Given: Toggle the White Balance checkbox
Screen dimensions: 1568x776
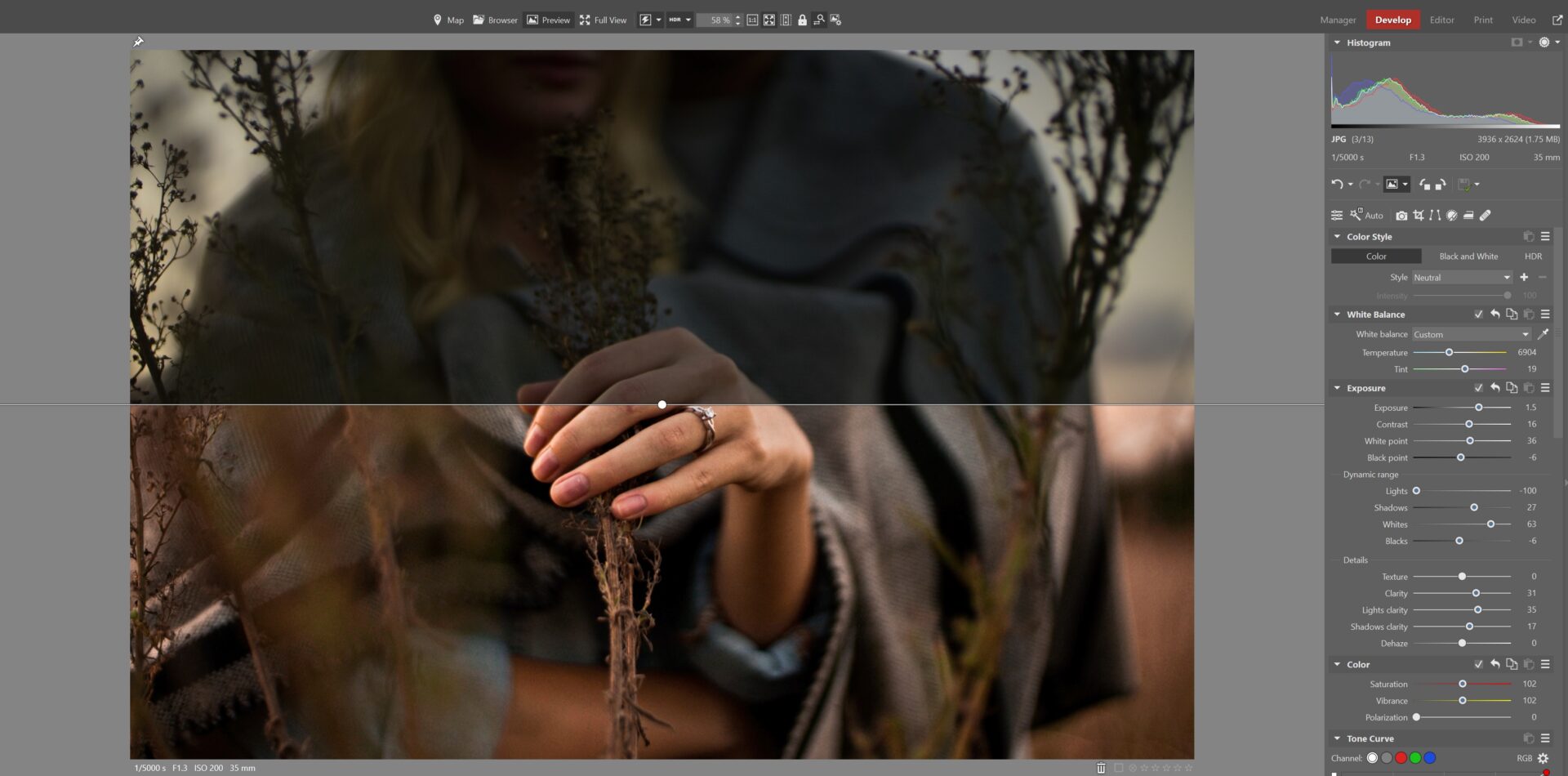Looking at the screenshot, I should 1478,314.
